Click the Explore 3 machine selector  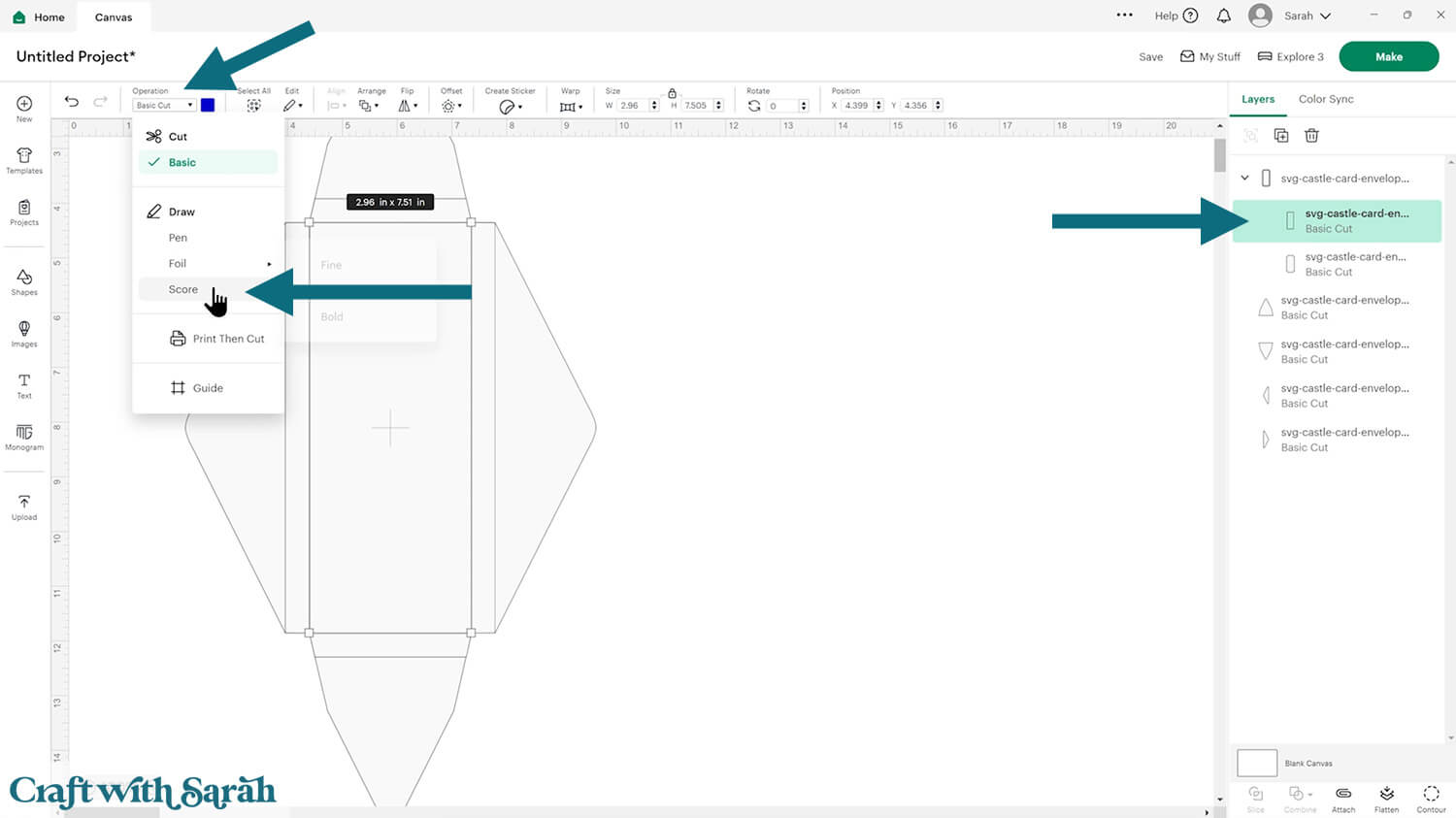(1291, 57)
